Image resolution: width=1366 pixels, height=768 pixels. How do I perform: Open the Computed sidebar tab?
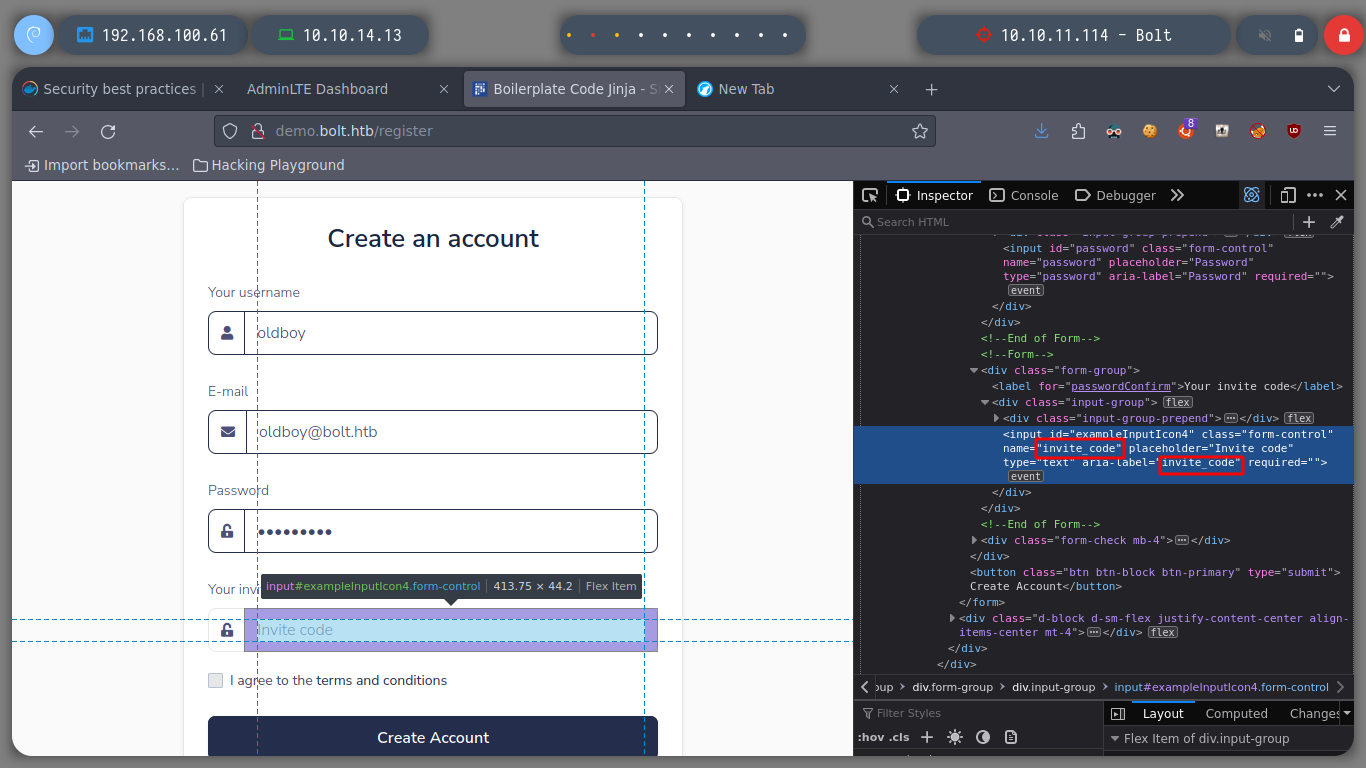pos(1236,713)
